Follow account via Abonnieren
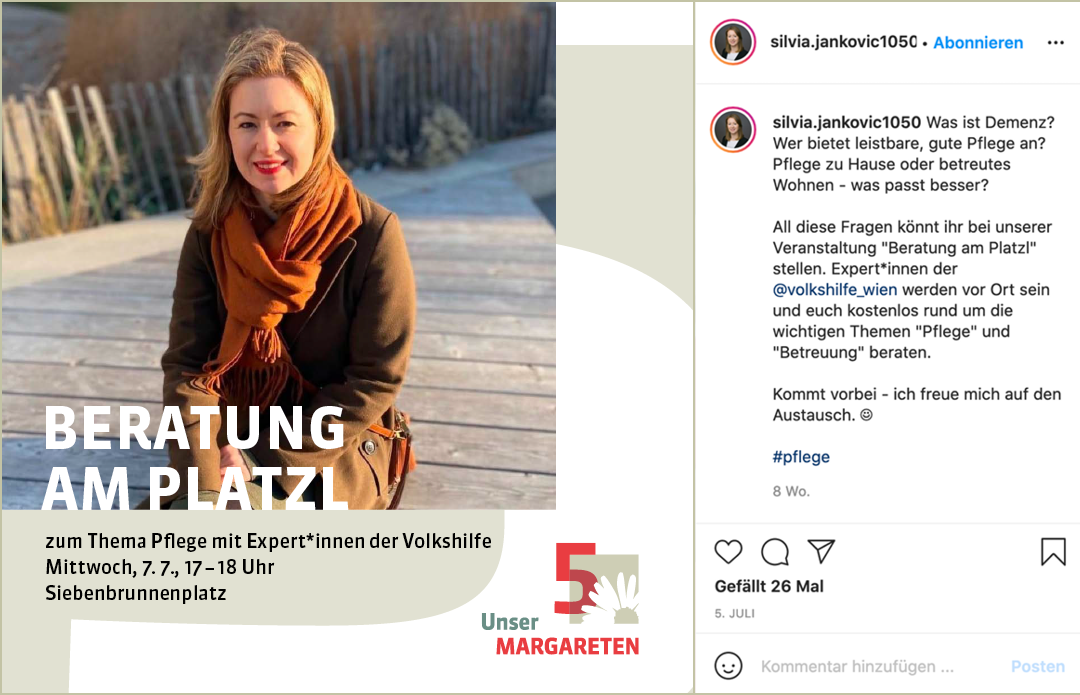This screenshot has width=1080, height=695. pyautogui.click(x=978, y=43)
